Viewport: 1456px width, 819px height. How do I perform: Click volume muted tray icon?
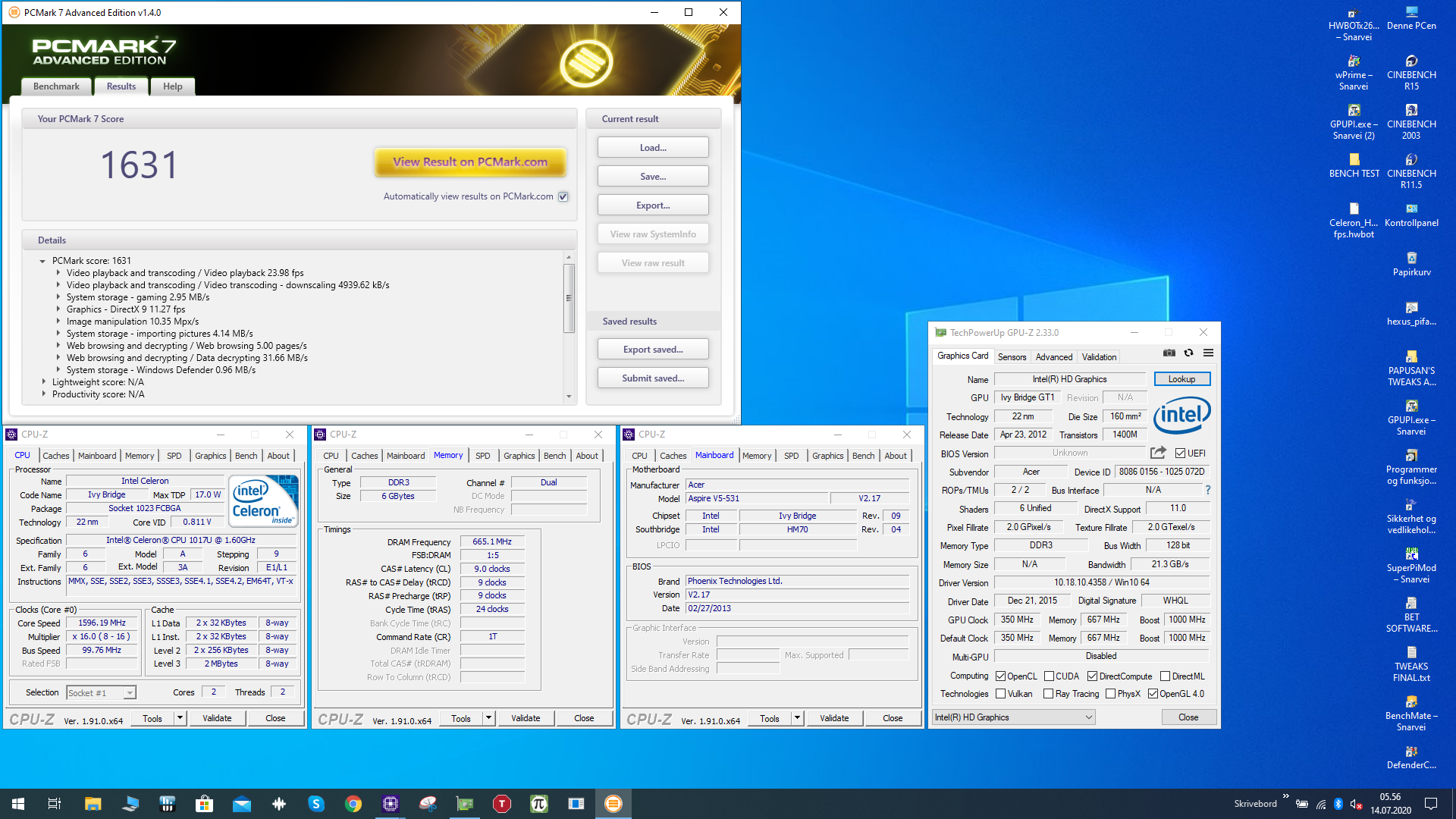coord(1357,804)
